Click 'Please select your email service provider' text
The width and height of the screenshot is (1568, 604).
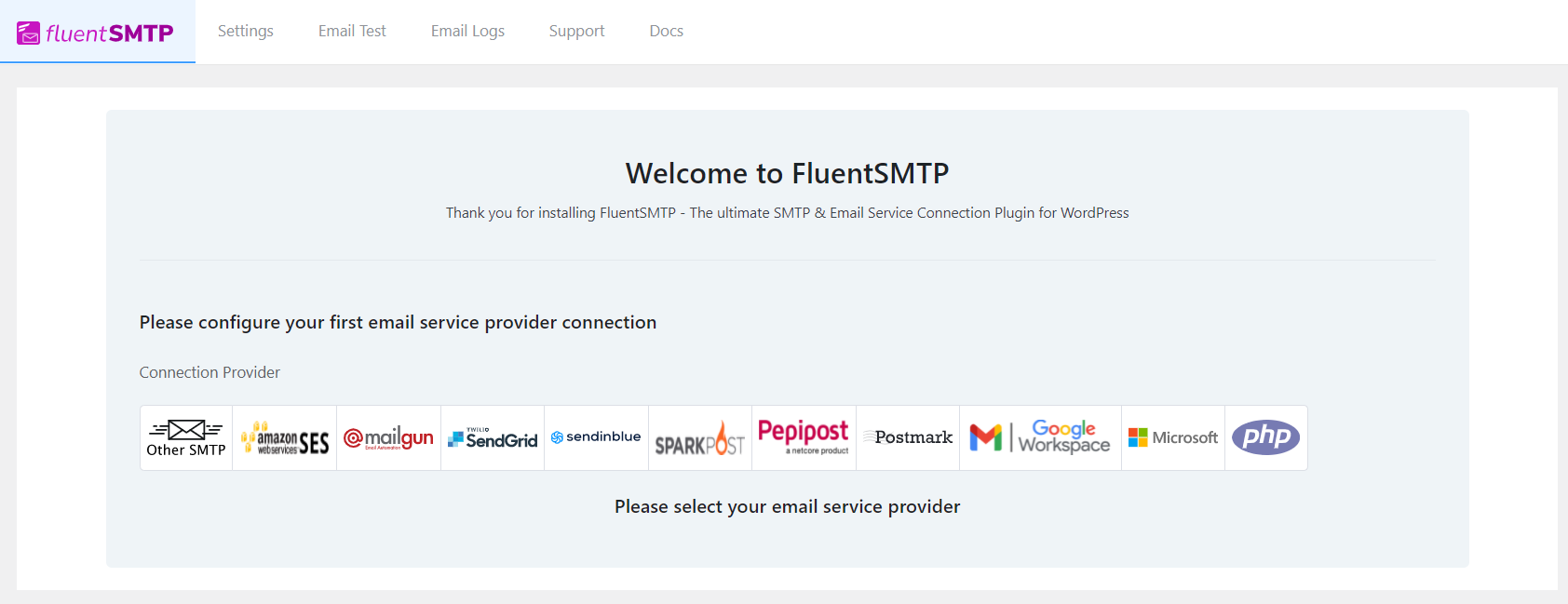point(788,506)
